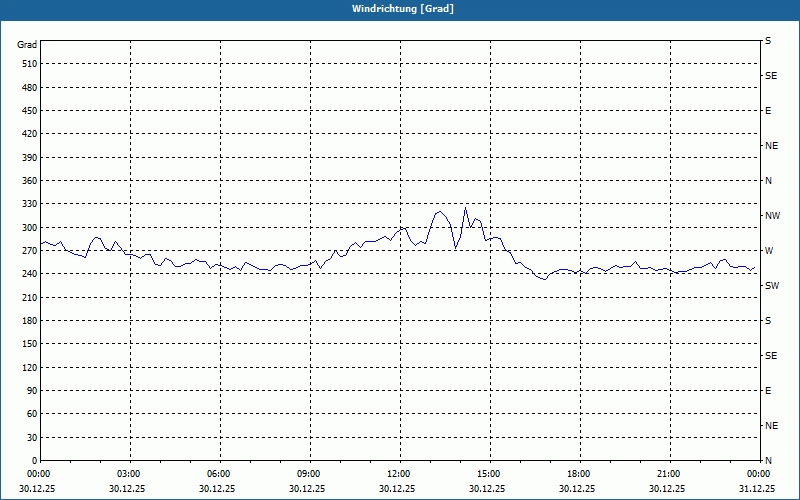Click the S compass label level with 180

pos(768,320)
